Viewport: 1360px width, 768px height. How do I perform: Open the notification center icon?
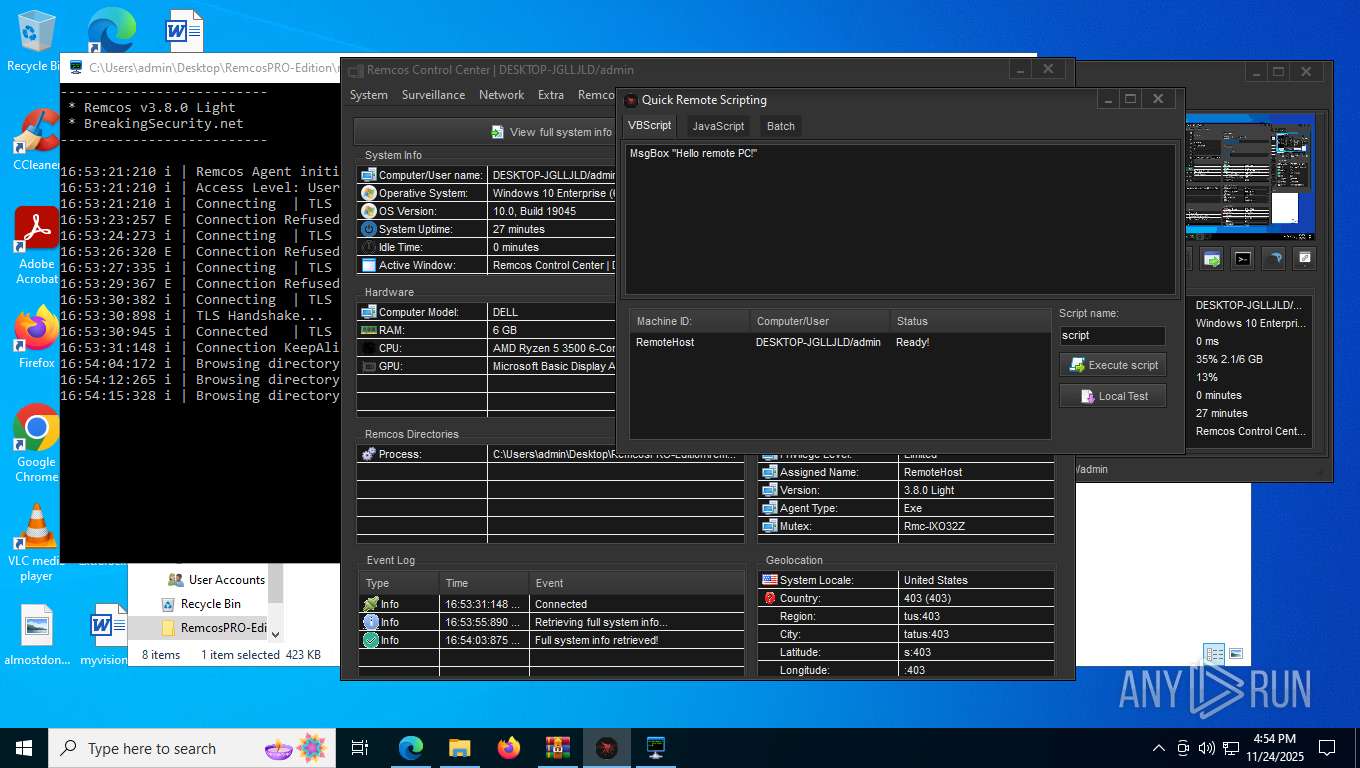pos(1327,748)
